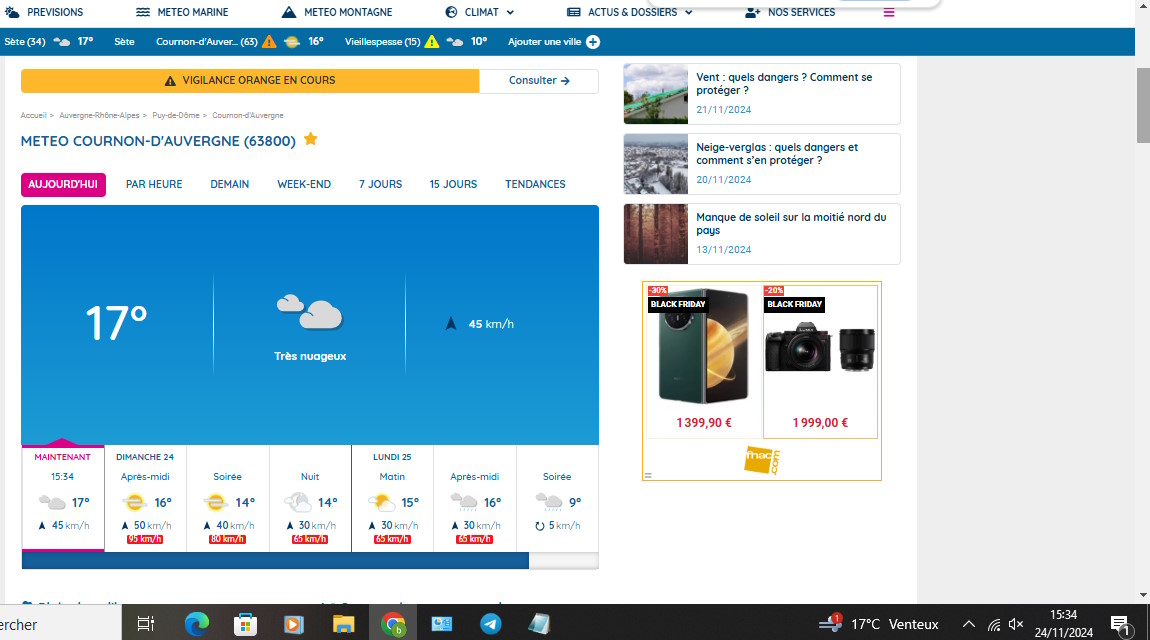Select Cournon-d'Auver... (63) saved city
The width and height of the screenshot is (1150, 640).
pyautogui.click(x=206, y=42)
